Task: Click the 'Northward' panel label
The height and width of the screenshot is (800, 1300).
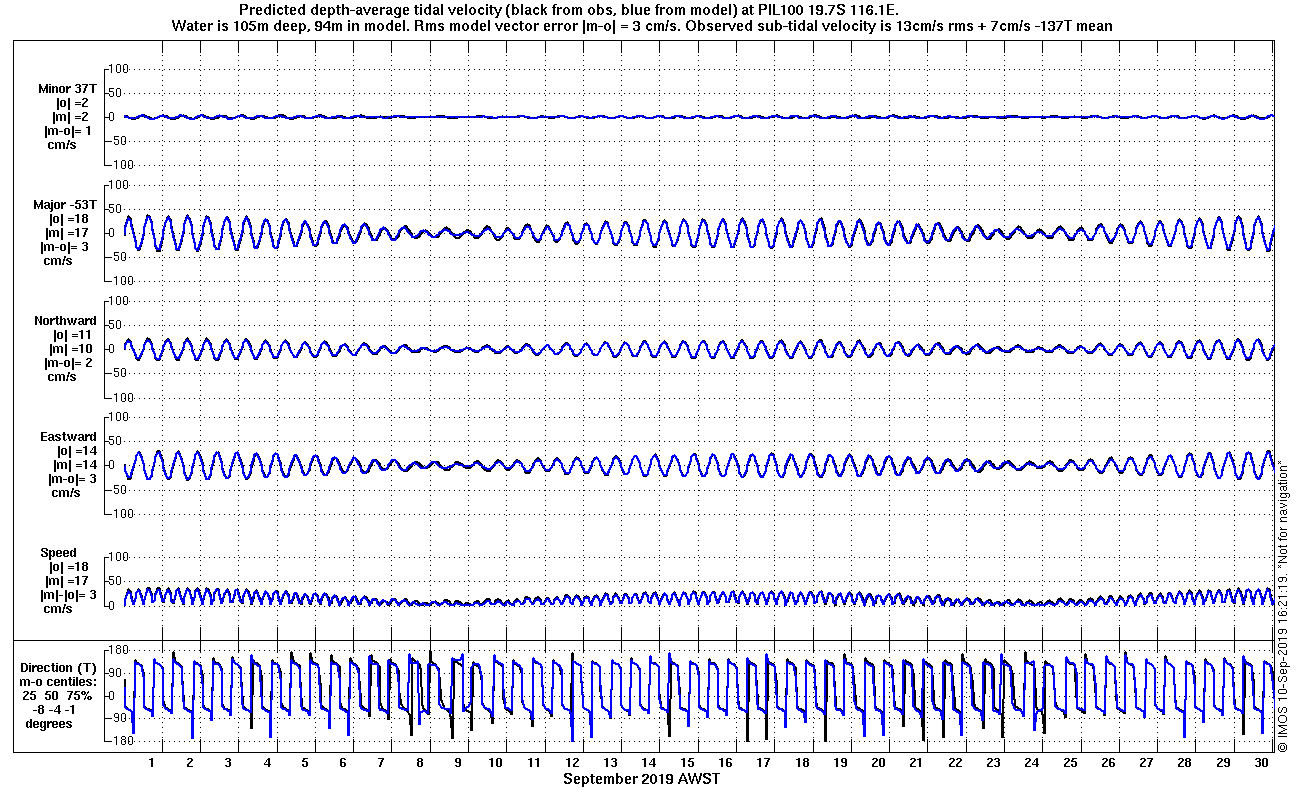Action: click(x=65, y=321)
